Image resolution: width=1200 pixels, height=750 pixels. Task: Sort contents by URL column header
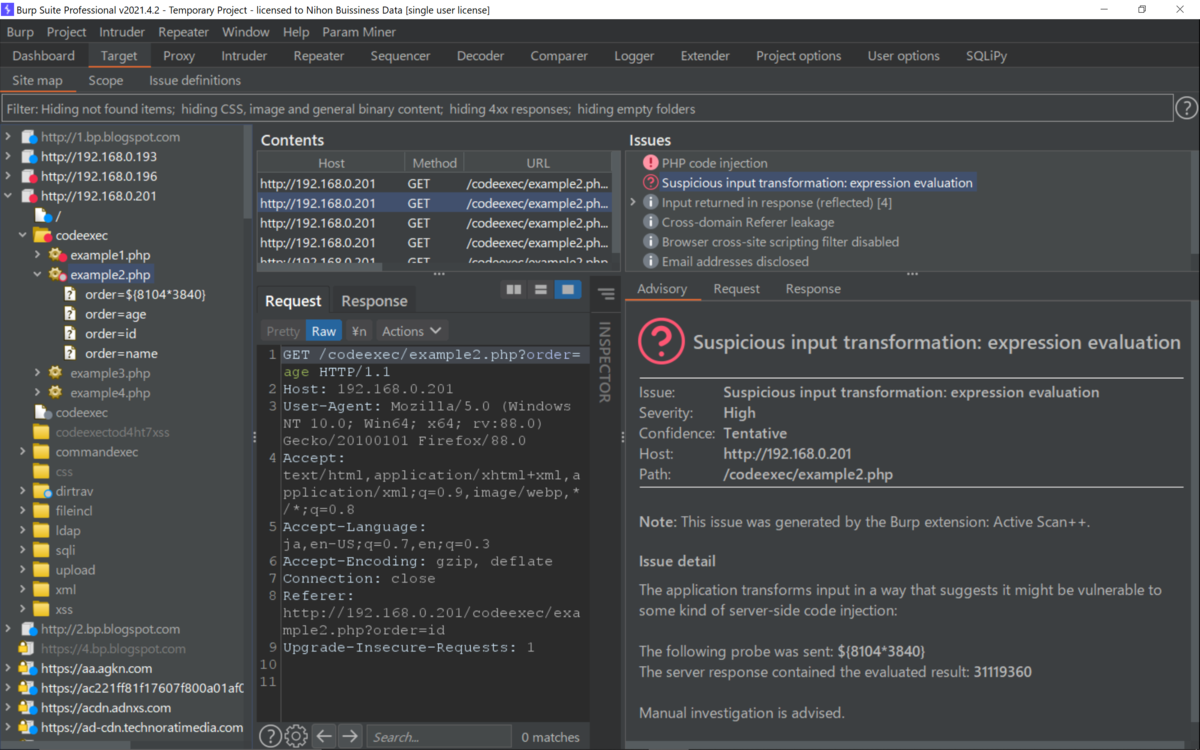tap(538, 163)
